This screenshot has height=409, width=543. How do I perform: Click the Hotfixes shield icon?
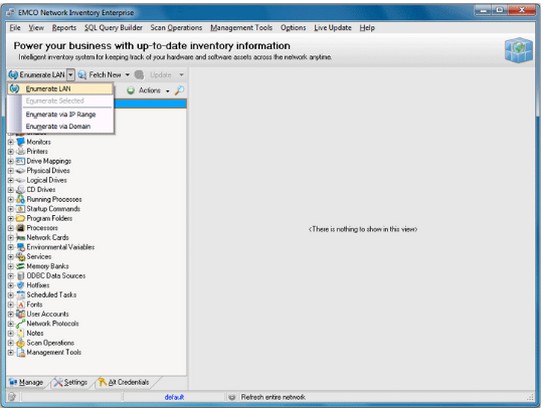pos(21,285)
